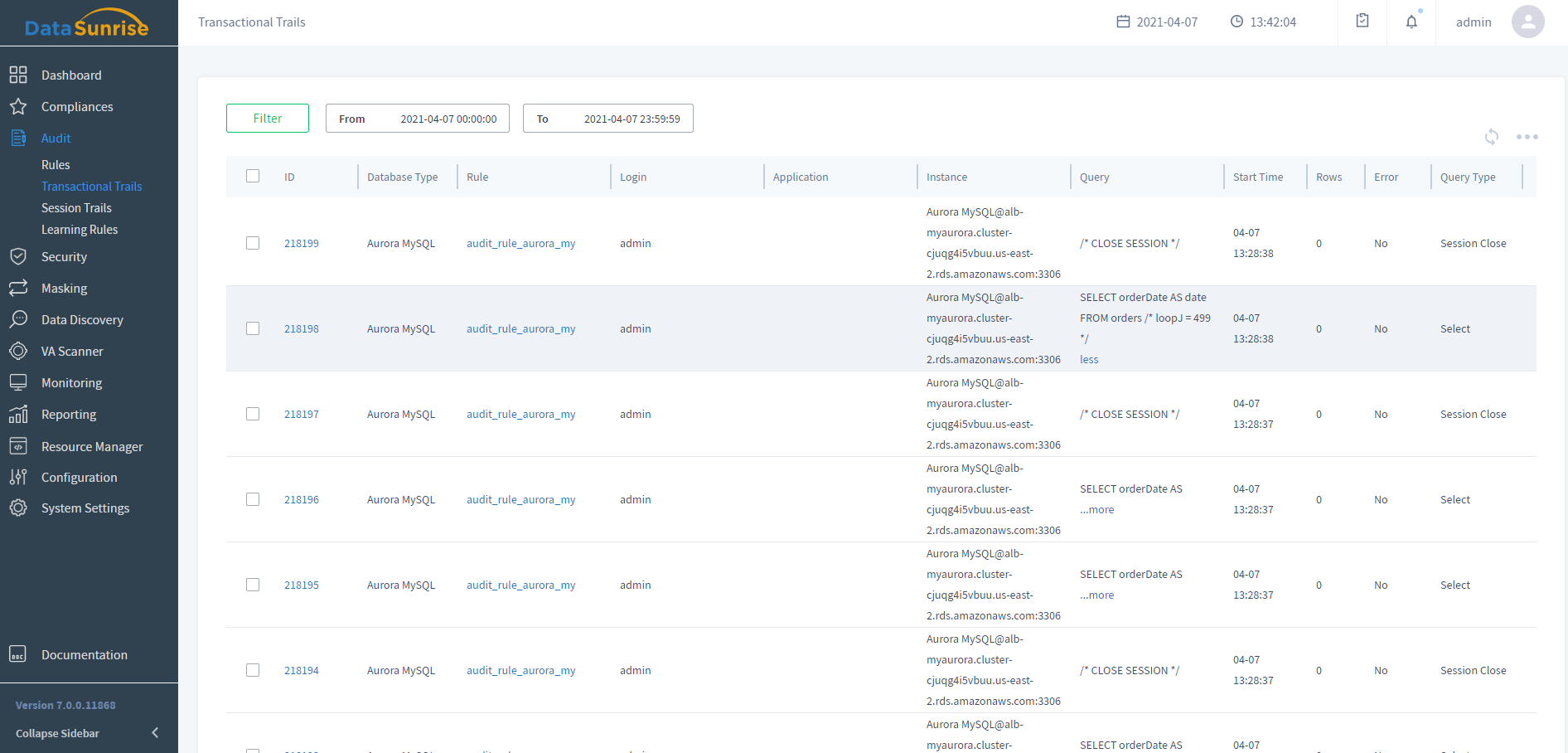Check the checkbox for row 218199
This screenshot has width=1568, height=753.
click(x=253, y=243)
